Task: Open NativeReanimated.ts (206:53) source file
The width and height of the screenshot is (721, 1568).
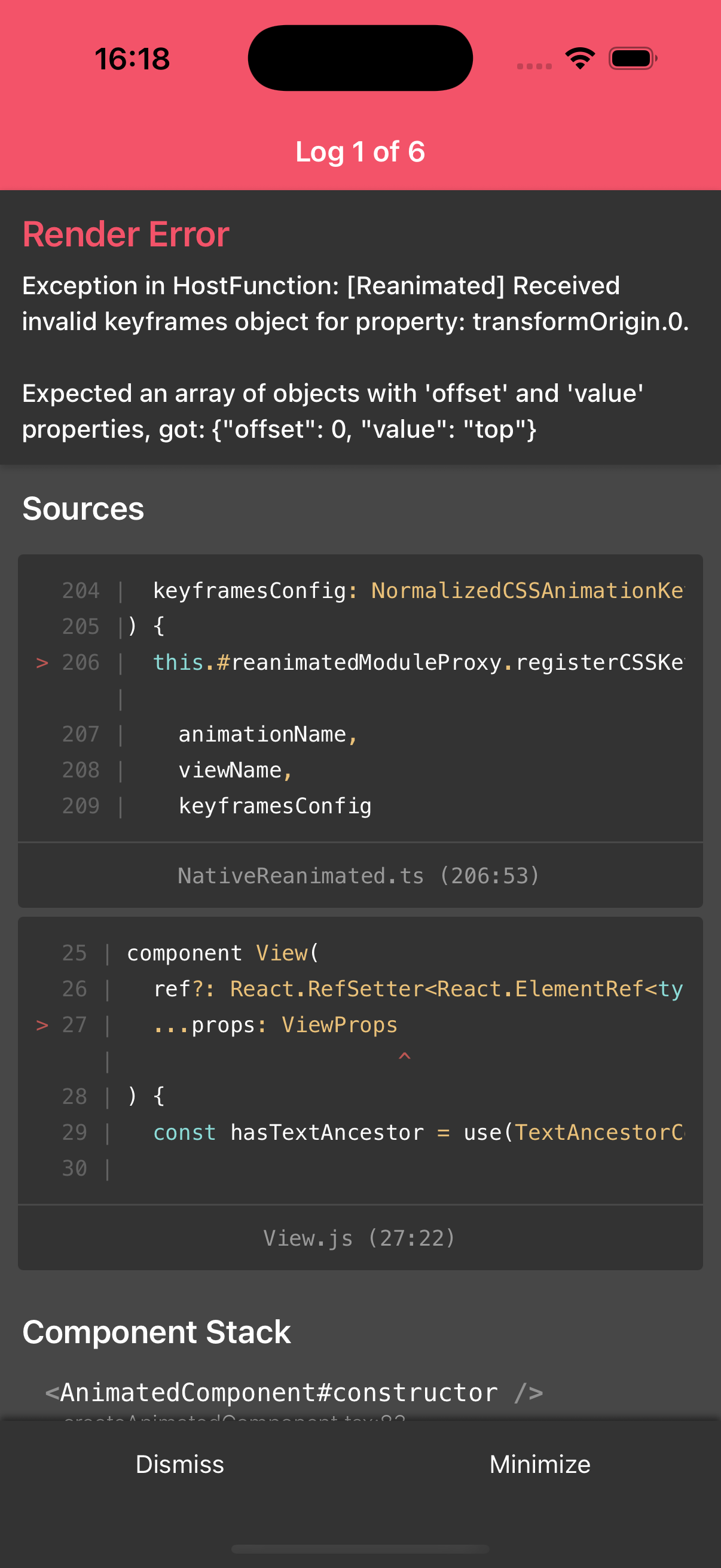Action: point(359,875)
